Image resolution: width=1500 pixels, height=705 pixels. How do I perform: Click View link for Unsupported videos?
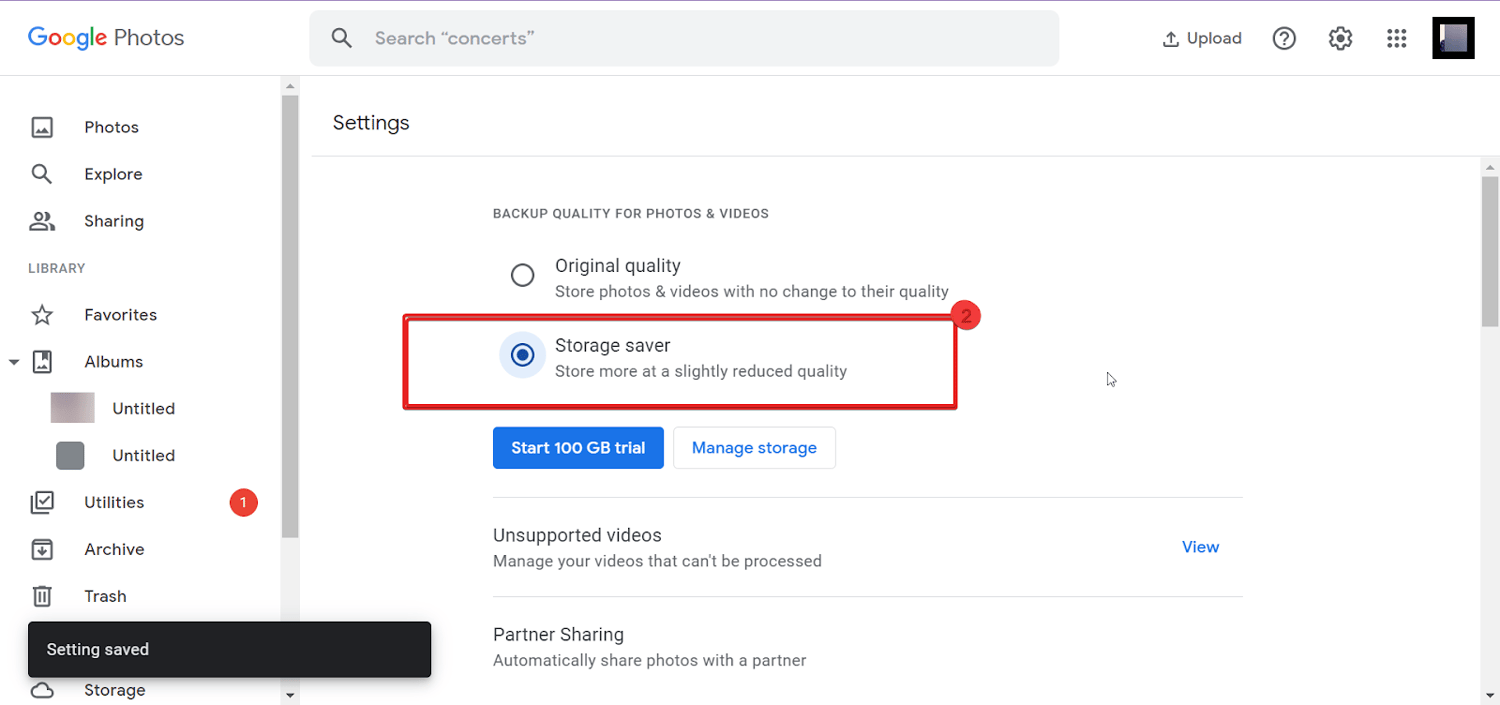coord(1200,547)
